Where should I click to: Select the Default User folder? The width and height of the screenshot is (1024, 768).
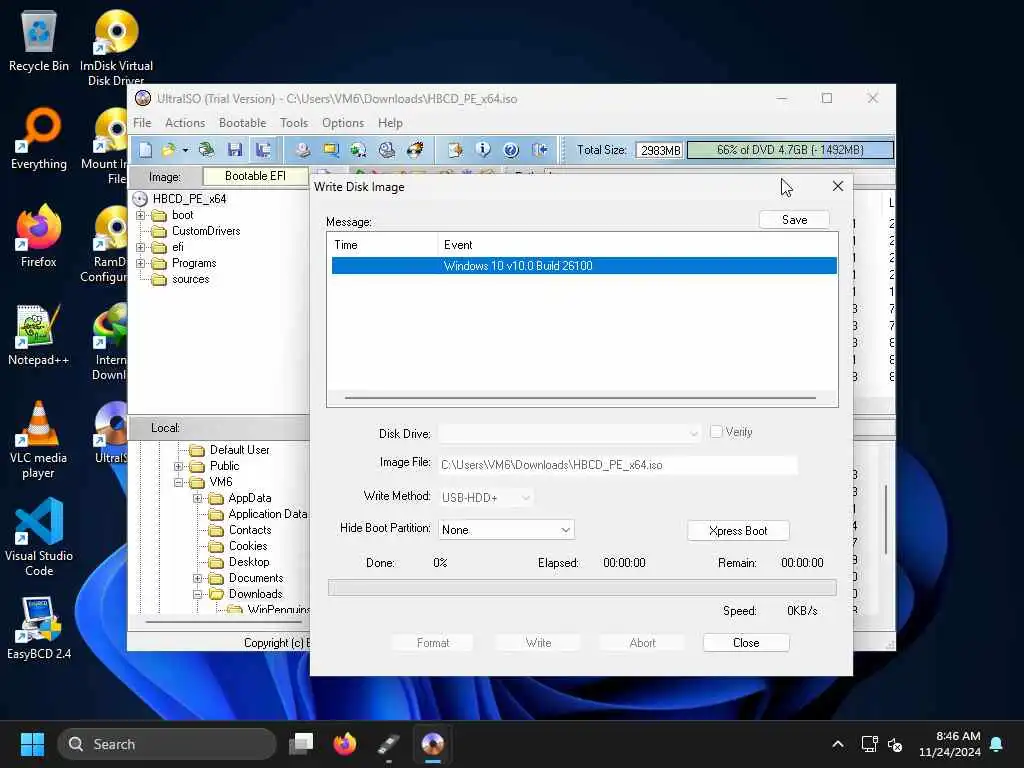239,450
